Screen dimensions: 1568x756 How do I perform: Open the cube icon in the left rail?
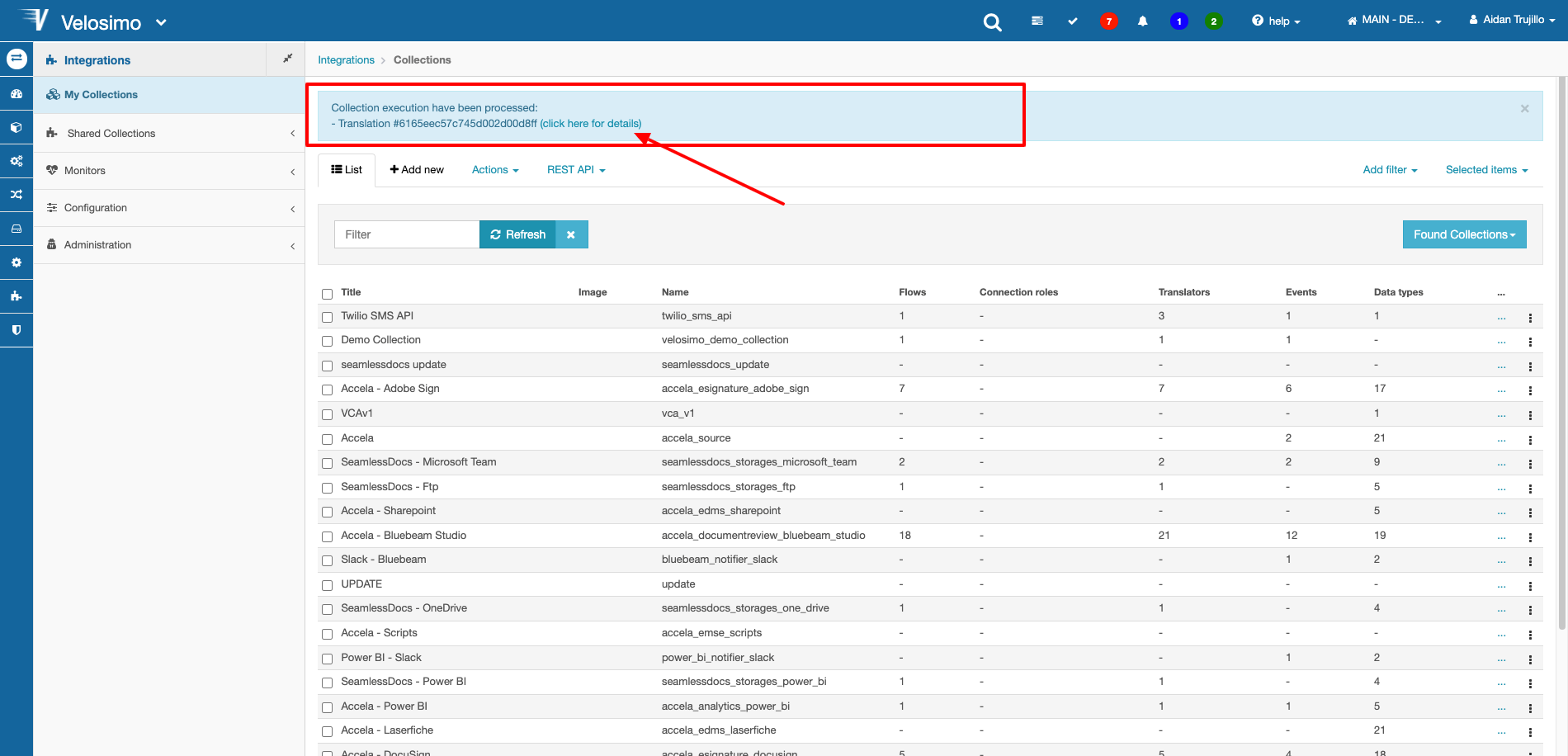[17, 128]
